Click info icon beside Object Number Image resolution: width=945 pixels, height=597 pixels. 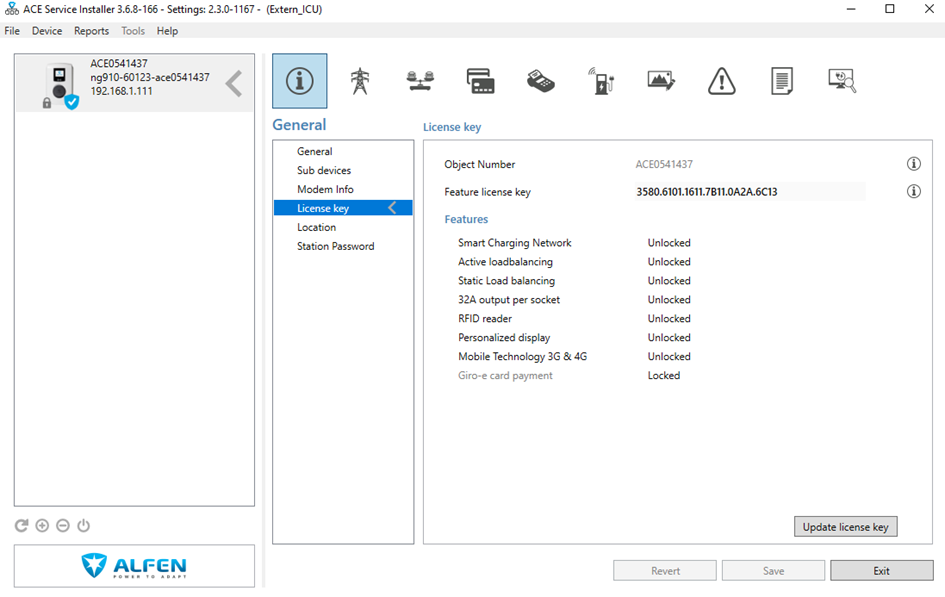click(x=914, y=164)
